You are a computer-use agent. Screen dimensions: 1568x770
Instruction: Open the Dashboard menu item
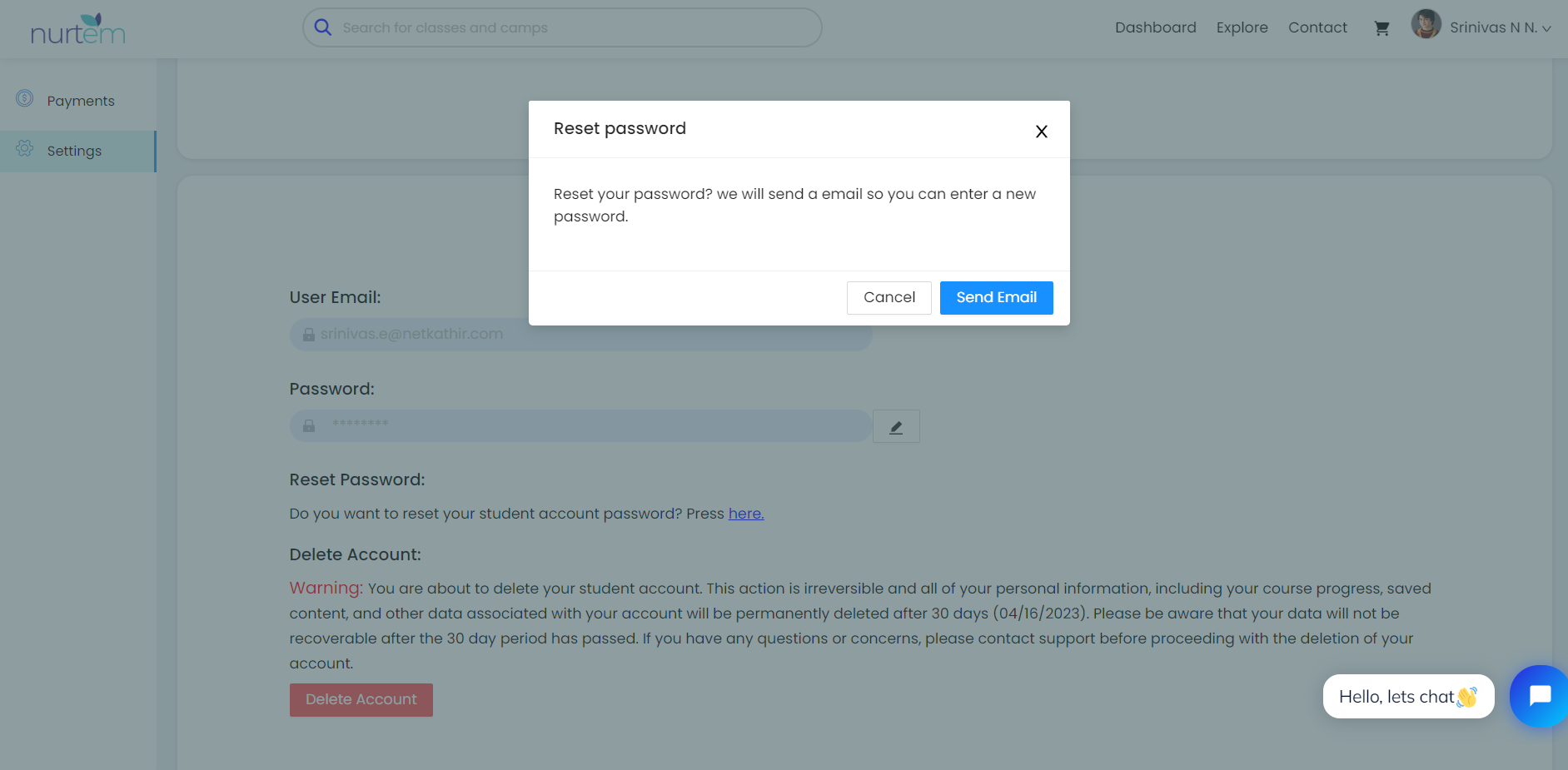tap(1155, 27)
